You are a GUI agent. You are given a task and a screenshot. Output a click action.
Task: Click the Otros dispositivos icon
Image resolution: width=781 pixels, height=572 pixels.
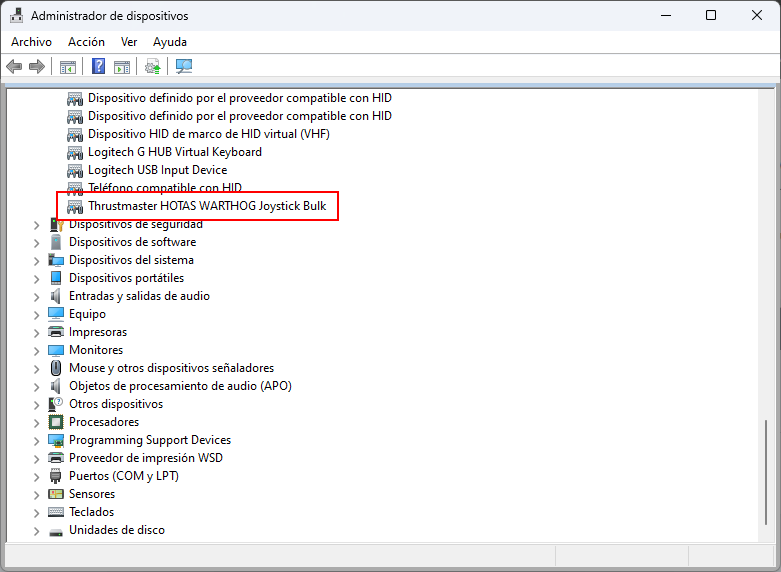[x=56, y=404]
